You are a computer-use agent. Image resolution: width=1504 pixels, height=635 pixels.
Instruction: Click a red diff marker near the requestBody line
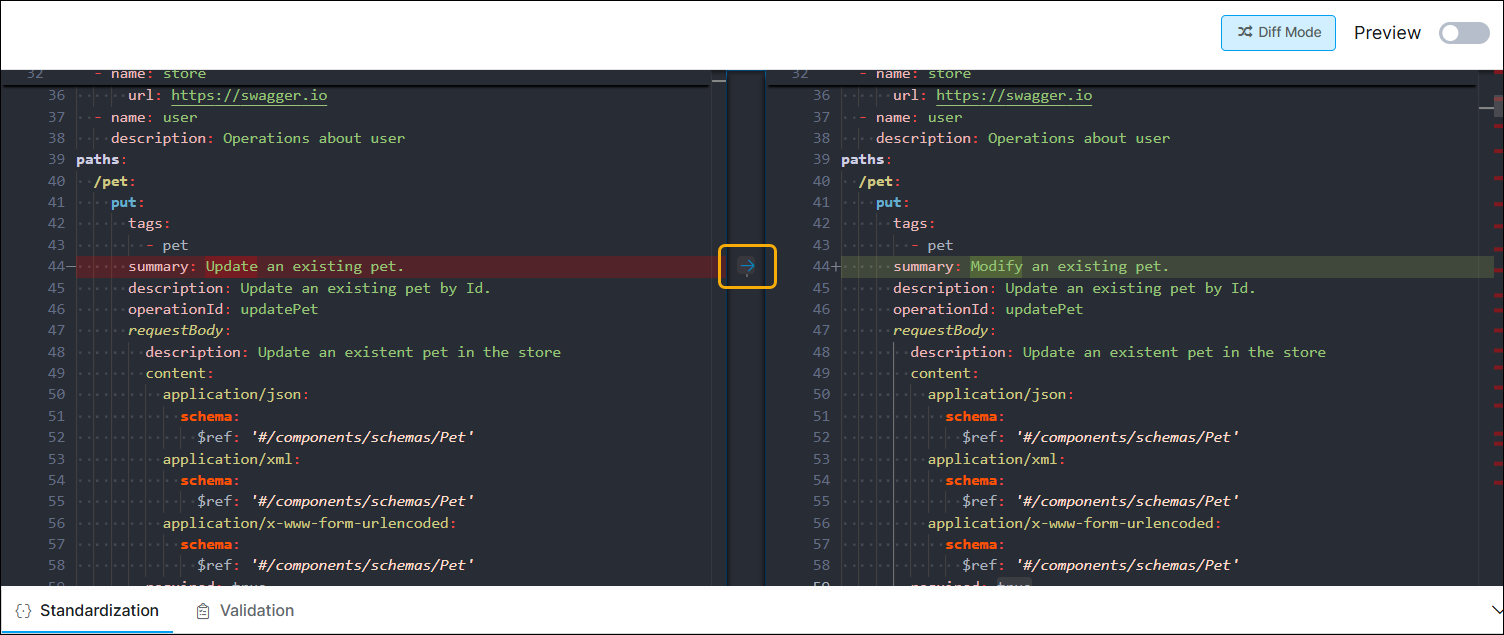click(1497, 330)
